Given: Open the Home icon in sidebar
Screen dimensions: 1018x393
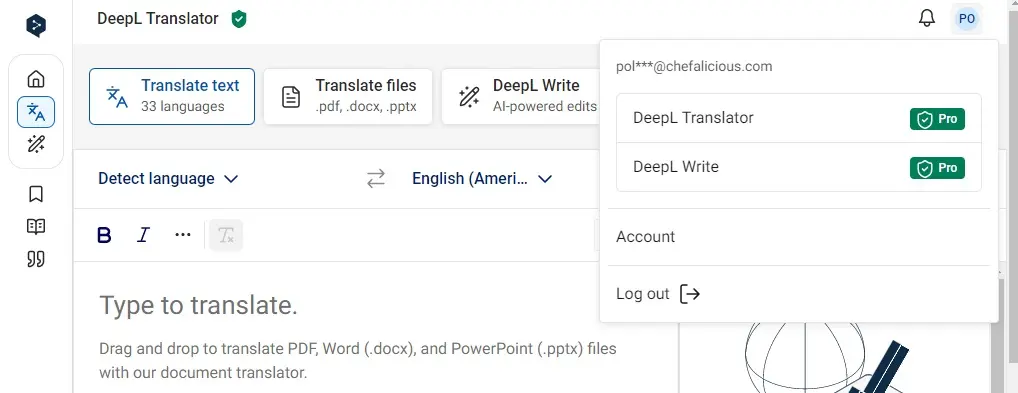Looking at the screenshot, I should (36, 79).
